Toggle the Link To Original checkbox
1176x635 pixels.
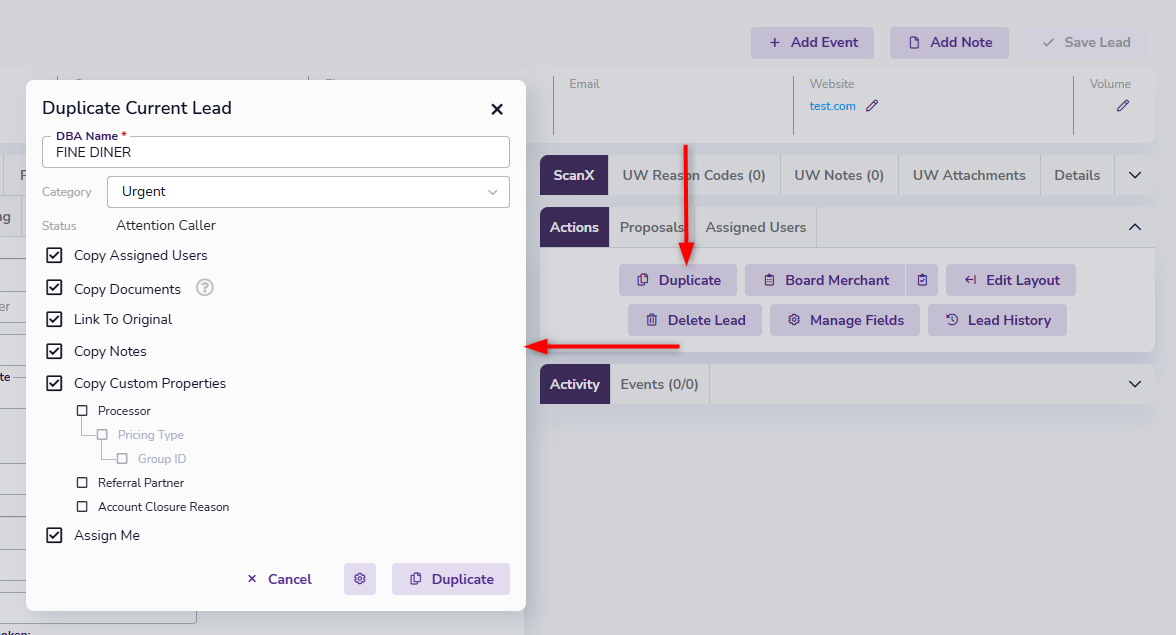[x=54, y=319]
